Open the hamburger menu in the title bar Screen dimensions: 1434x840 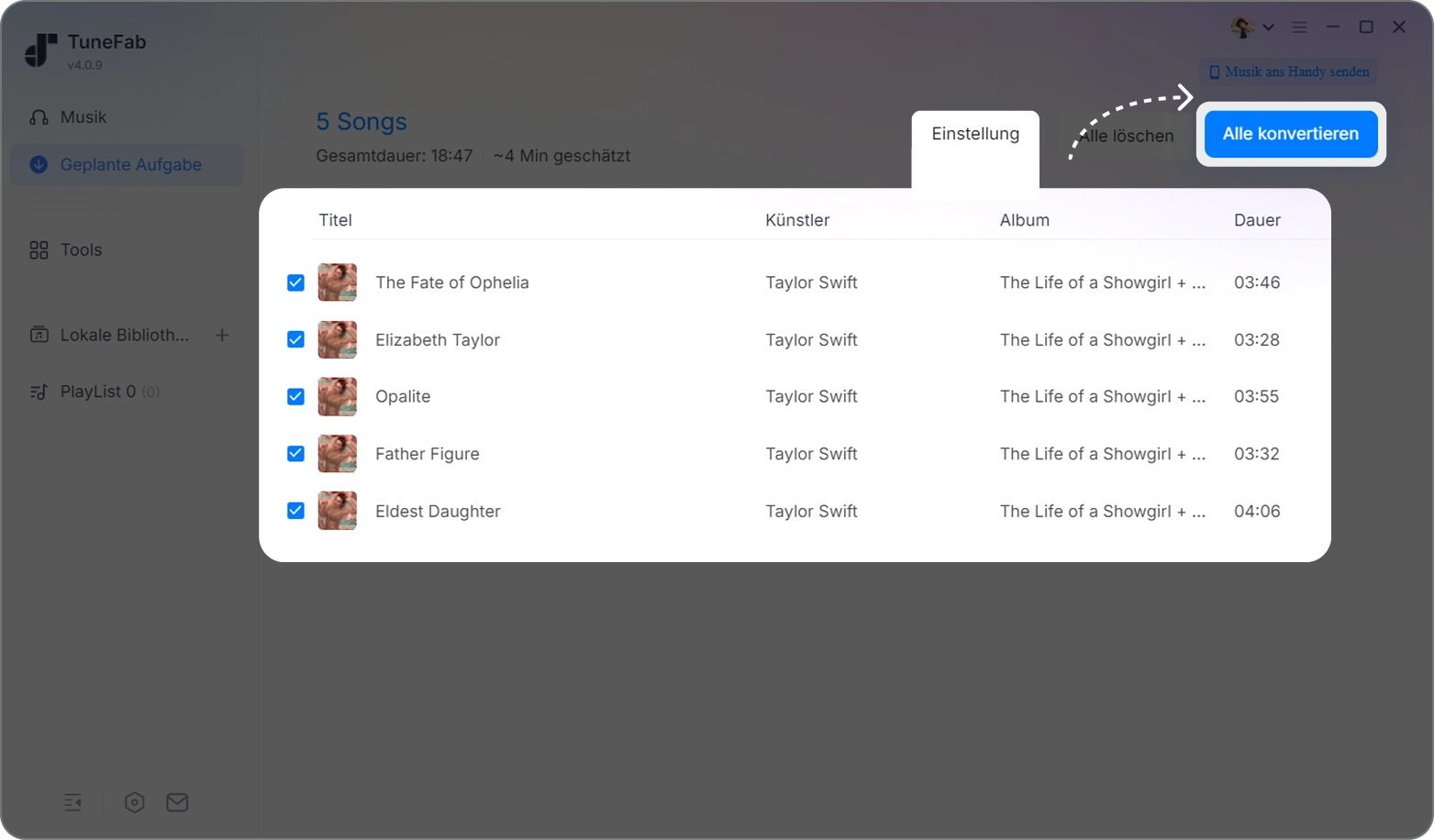(1299, 28)
